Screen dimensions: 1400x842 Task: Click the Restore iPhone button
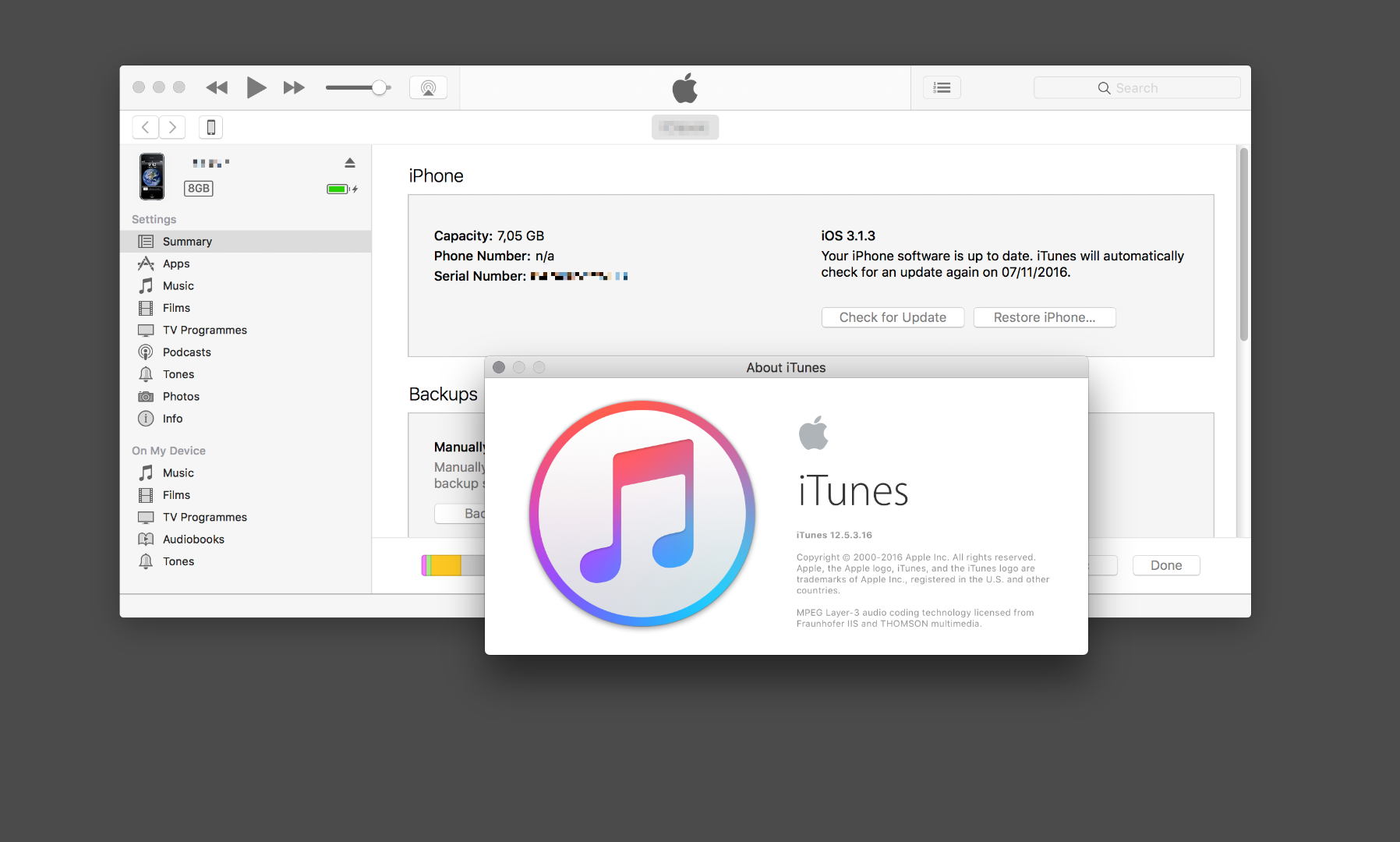(x=1045, y=317)
